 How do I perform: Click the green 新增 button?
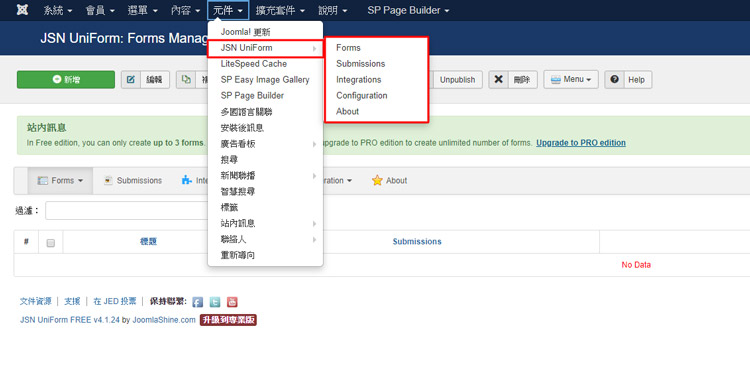coord(66,79)
